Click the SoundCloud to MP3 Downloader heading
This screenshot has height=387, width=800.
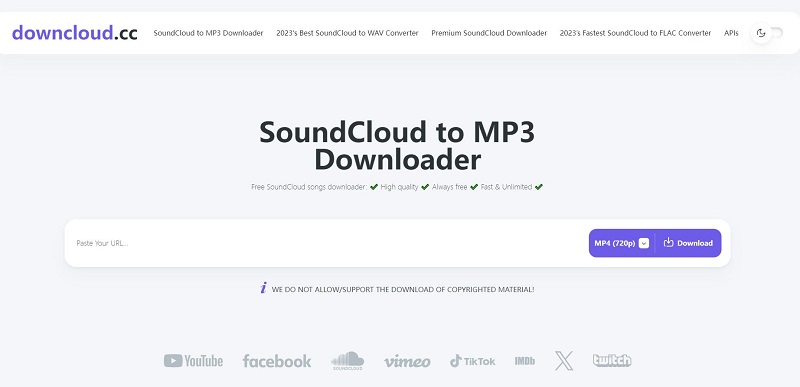point(397,146)
